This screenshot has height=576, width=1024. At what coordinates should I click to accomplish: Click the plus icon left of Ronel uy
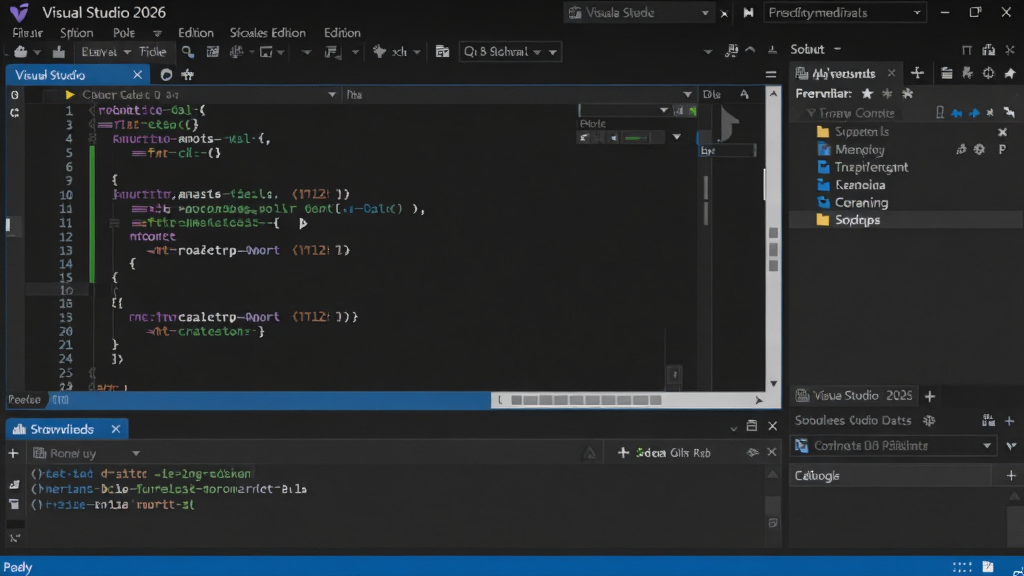pos(13,453)
